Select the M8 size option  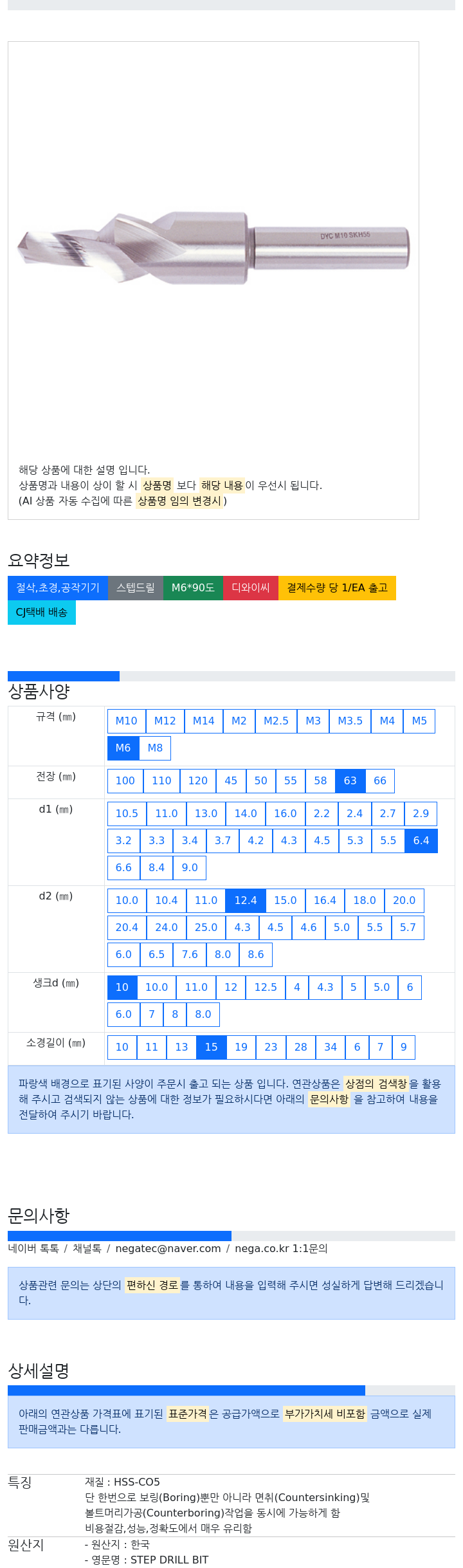click(155, 748)
